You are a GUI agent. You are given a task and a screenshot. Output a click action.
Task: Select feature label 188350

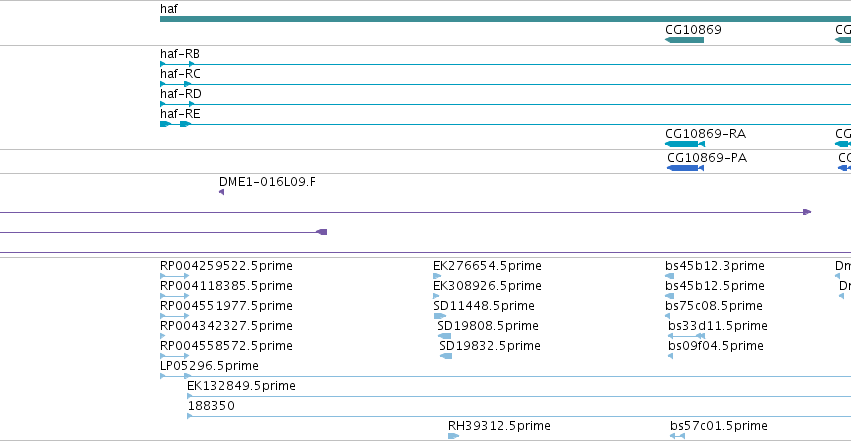(211, 406)
